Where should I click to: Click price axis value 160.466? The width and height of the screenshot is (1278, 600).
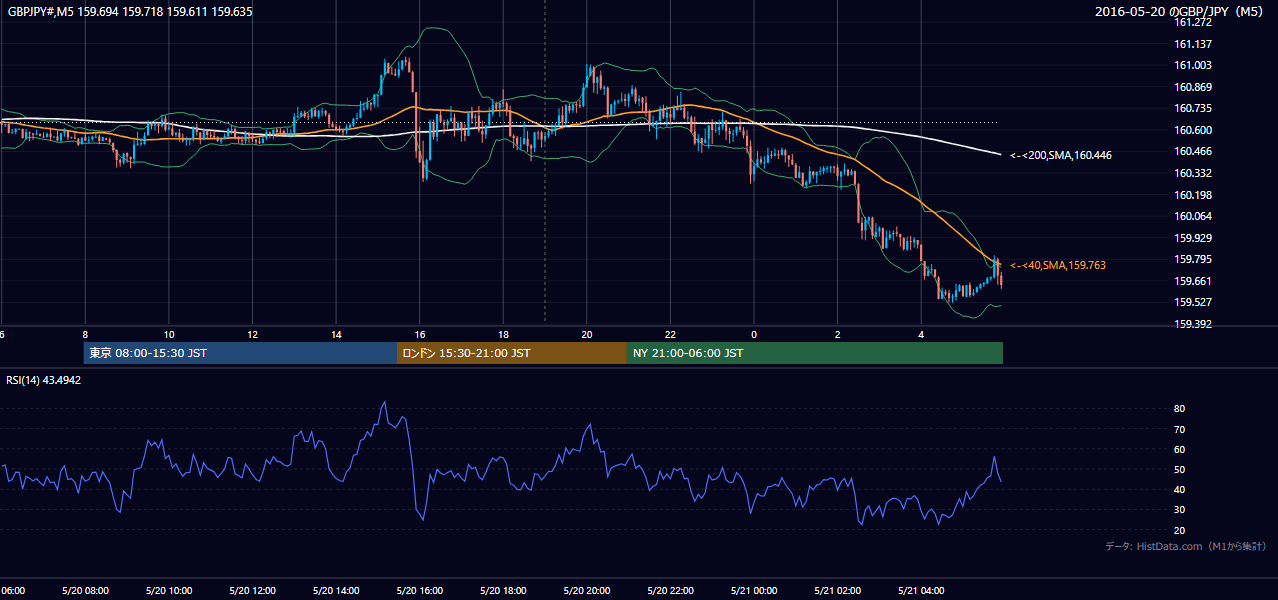pyautogui.click(x=1193, y=151)
